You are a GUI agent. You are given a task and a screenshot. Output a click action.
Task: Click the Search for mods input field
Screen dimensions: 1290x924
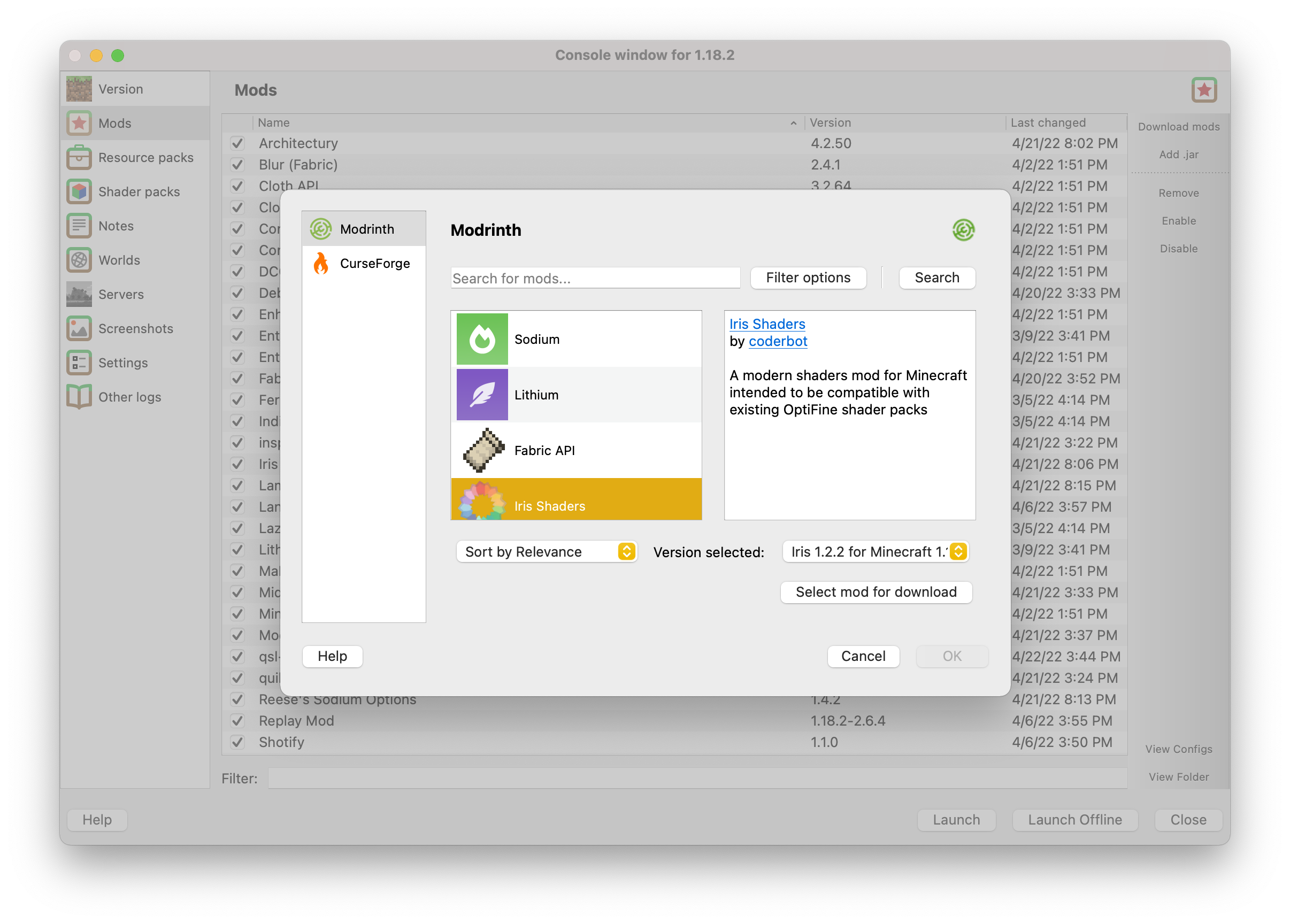[595, 278]
